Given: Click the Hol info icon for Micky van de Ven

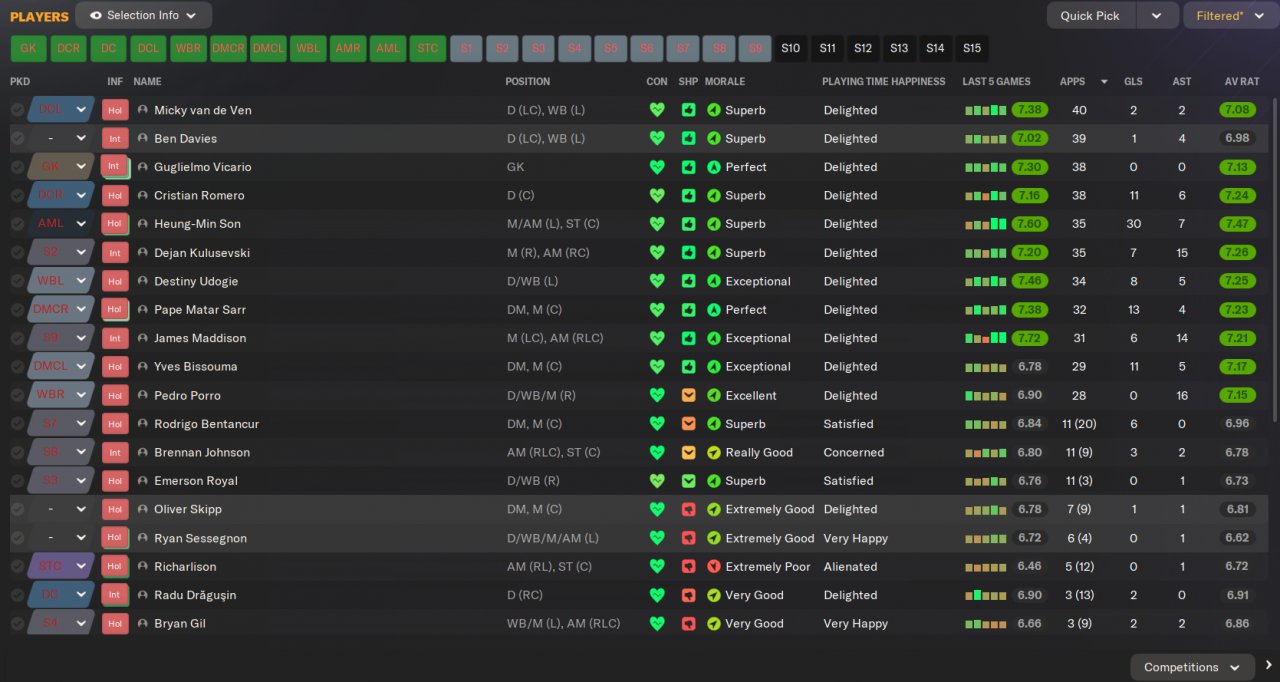Looking at the screenshot, I should pyautogui.click(x=115, y=110).
